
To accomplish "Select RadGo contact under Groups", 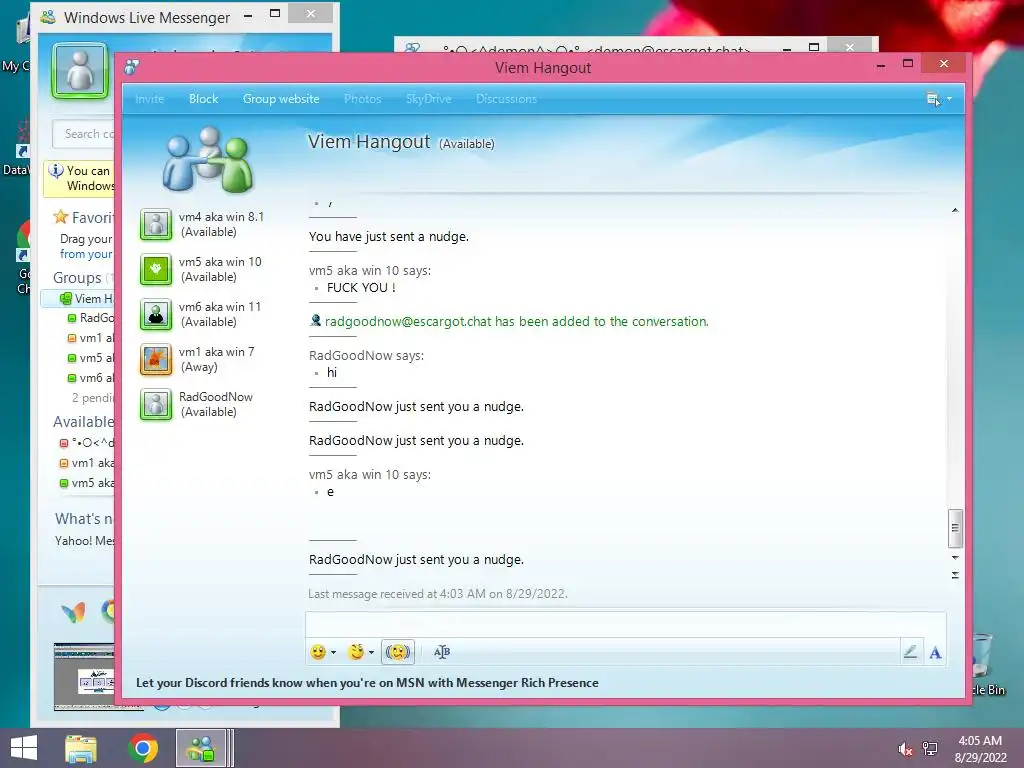I will (97, 318).
